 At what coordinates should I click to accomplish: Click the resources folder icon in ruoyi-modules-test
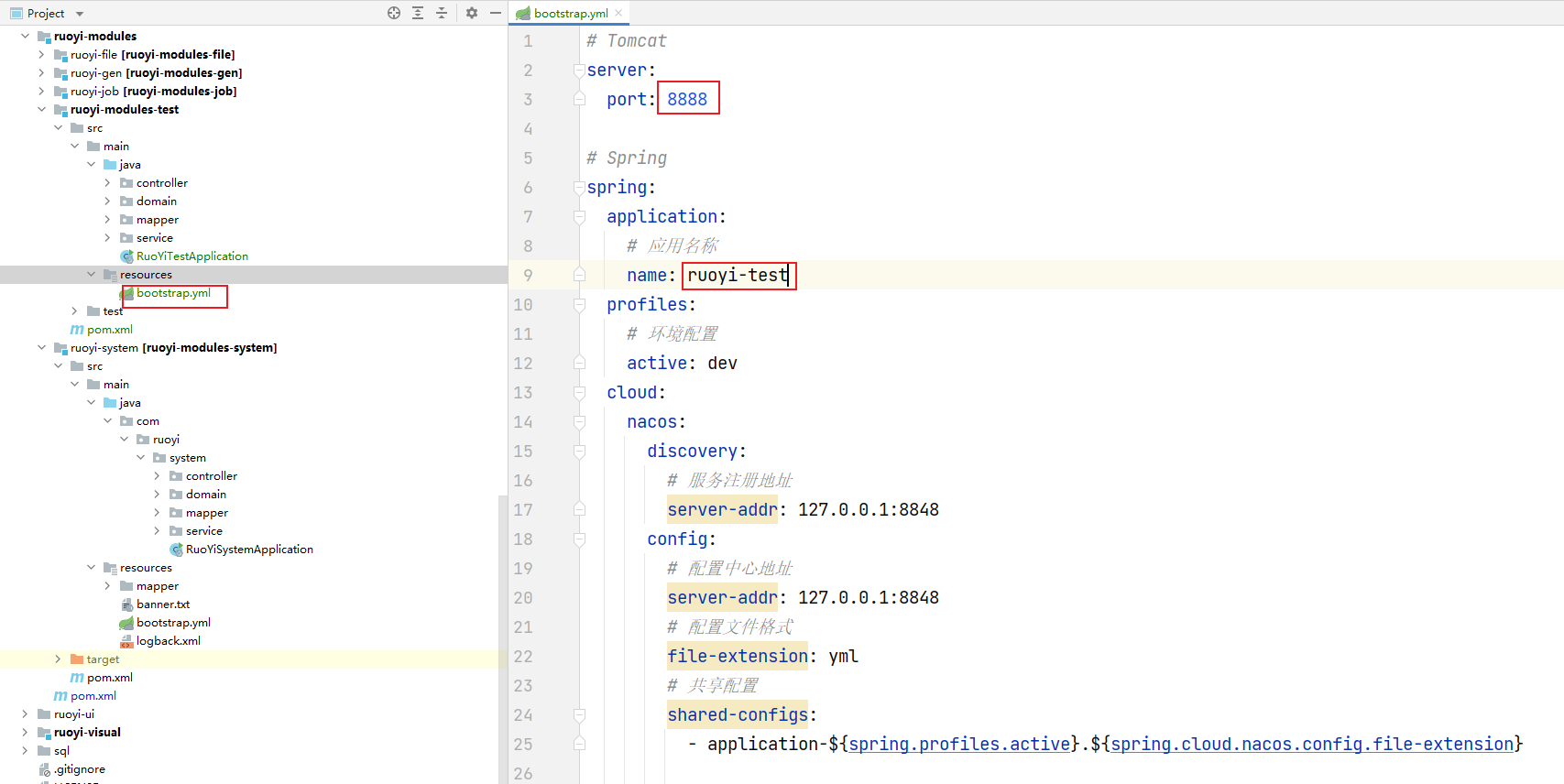110,275
